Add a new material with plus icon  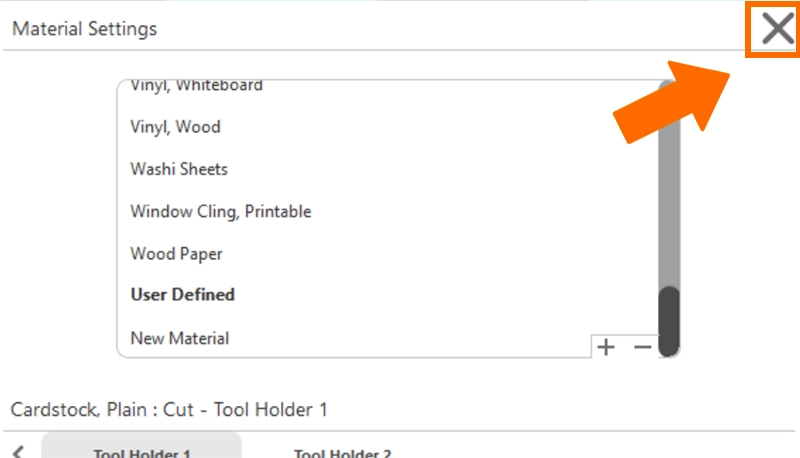click(606, 346)
